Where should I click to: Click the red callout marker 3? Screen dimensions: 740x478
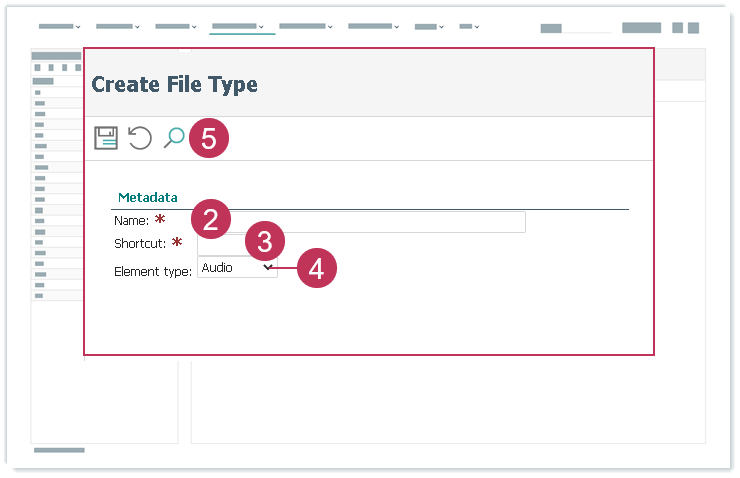(265, 242)
